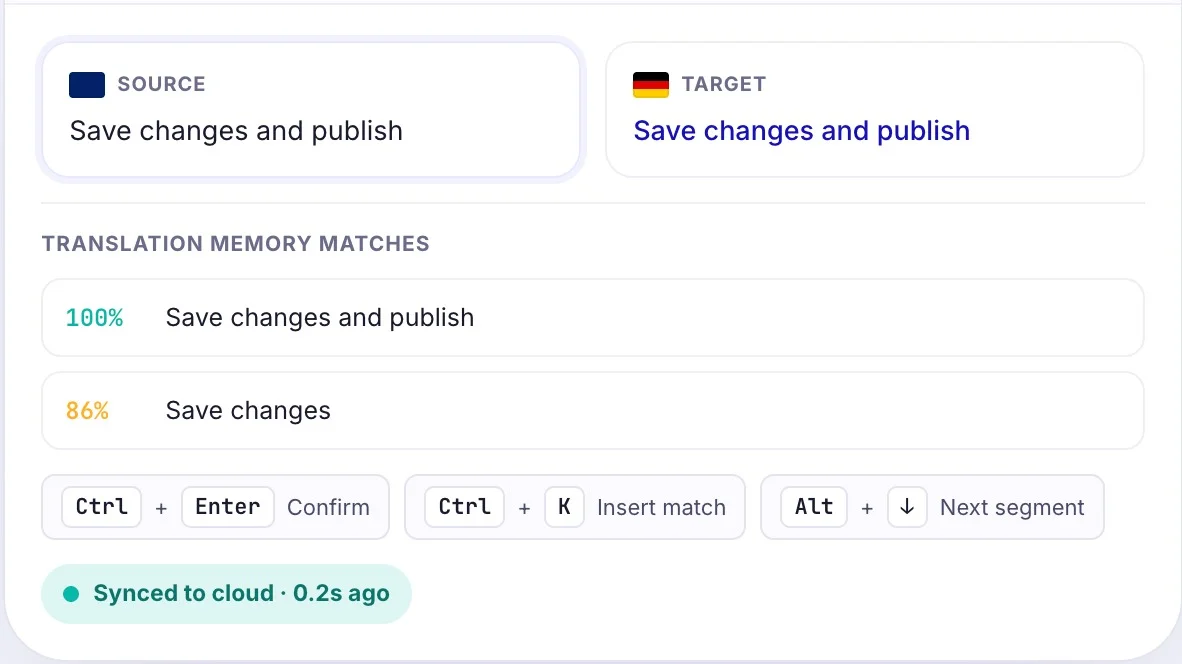The height and width of the screenshot is (664, 1182).
Task: Click the Confirm shortcut button
Action: point(216,506)
